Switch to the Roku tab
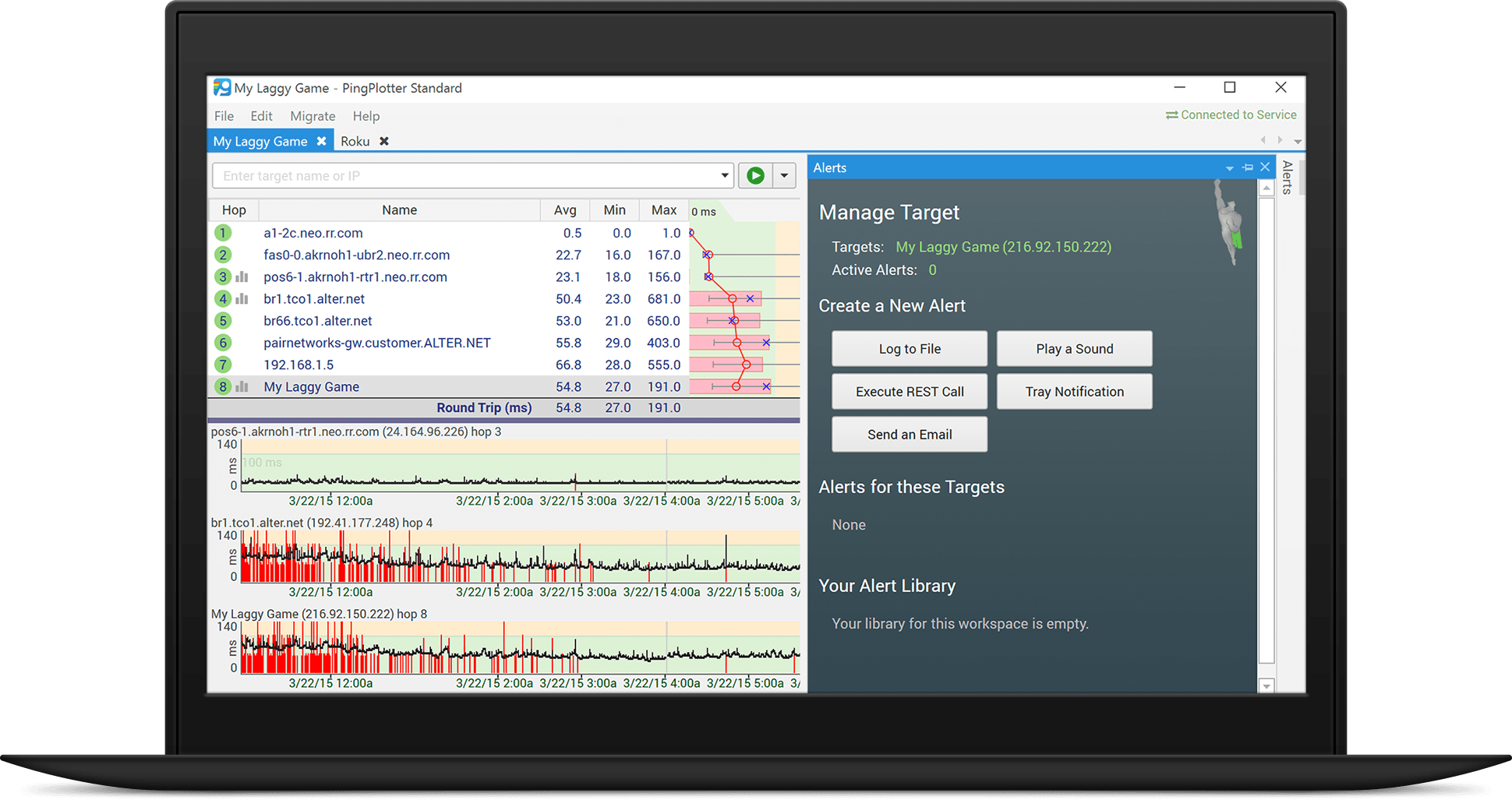This screenshot has height=800, width=1512. click(x=355, y=141)
